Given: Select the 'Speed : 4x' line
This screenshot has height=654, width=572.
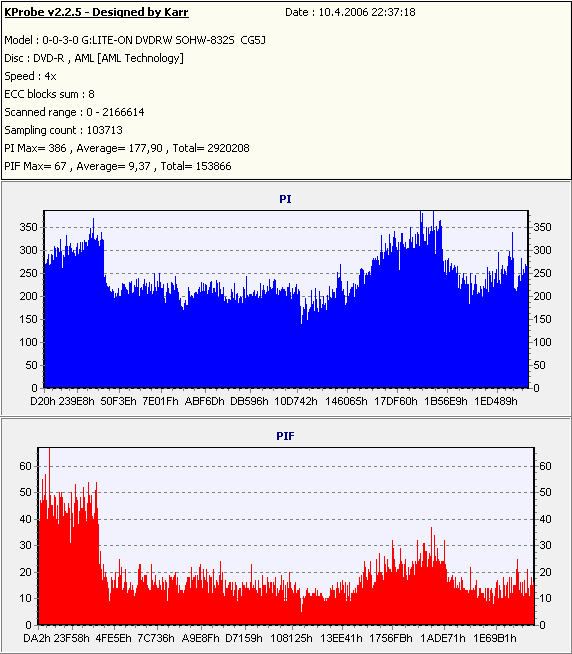Looking at the screenshot, I should (x=30, y=76).
